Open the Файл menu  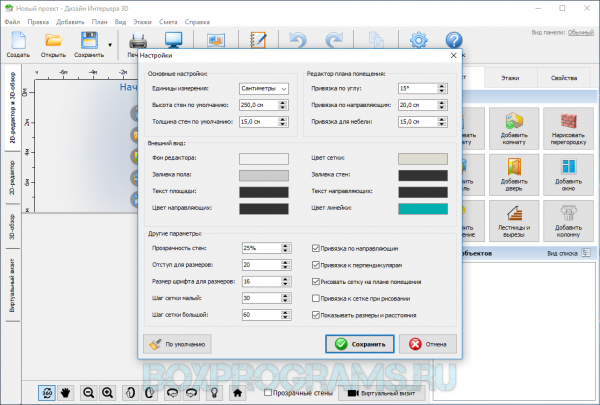tap(12, 22)
